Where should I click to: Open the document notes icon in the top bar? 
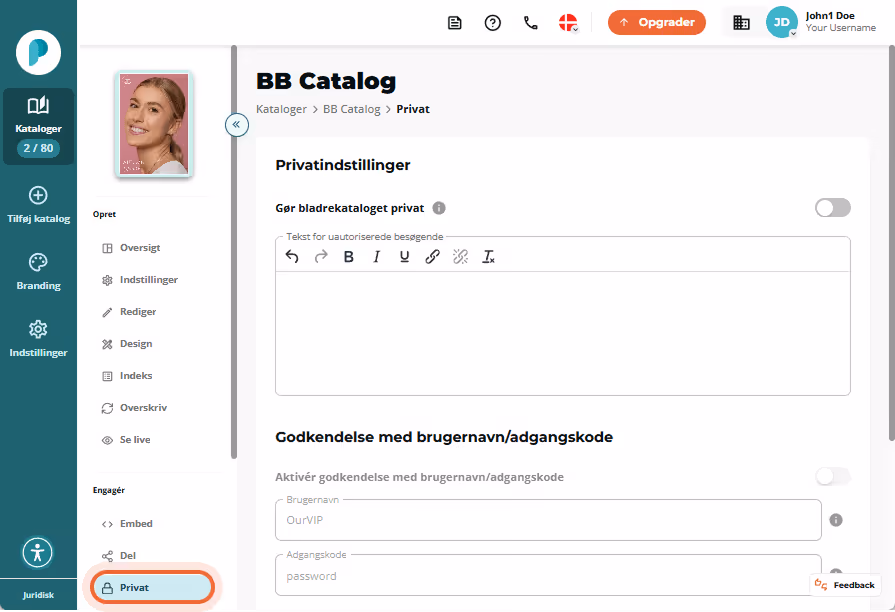(x=454, y=23)
